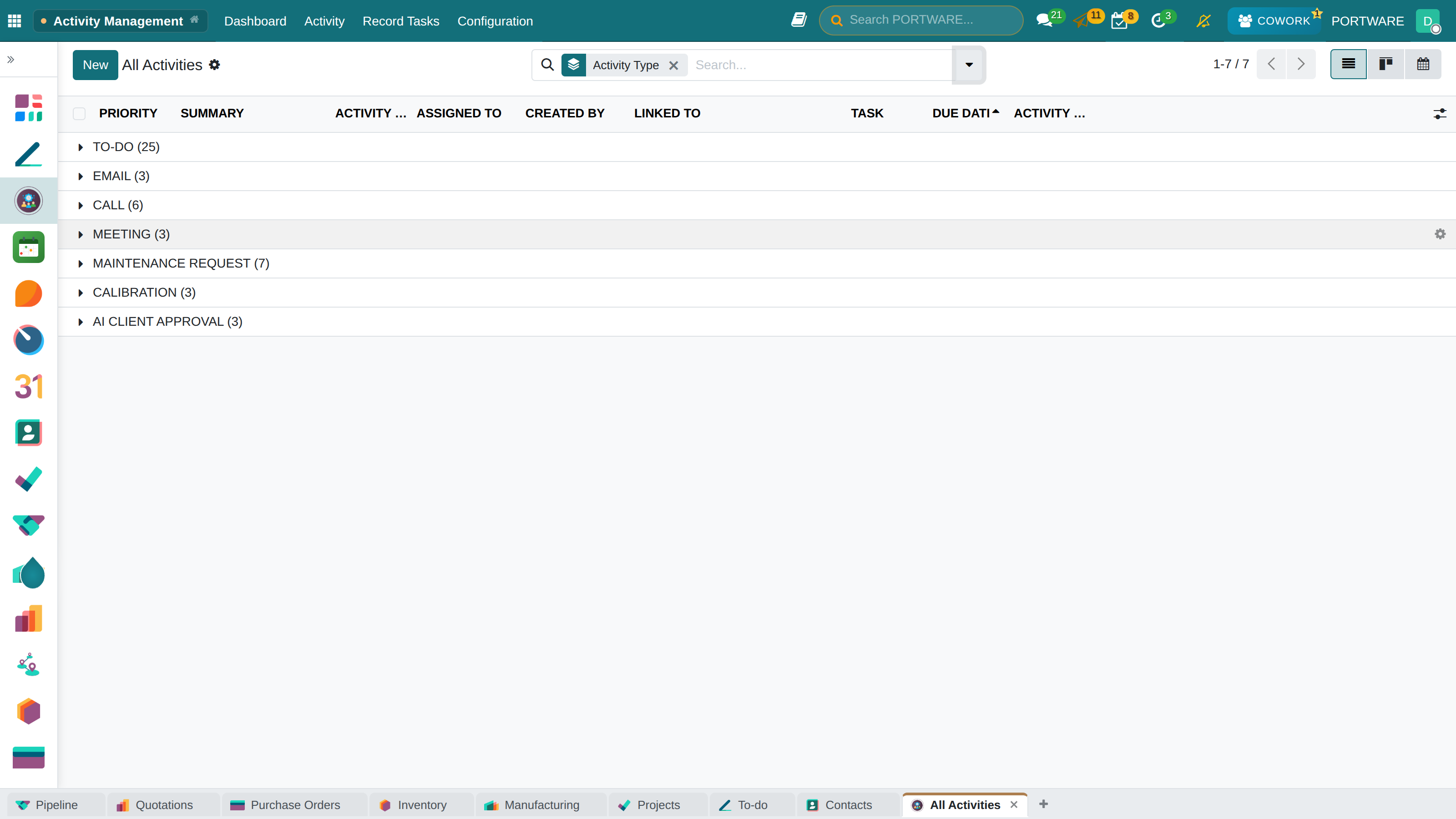Click the New button
Viewport: 1456px width, 819px height.
tap(95, 65)
